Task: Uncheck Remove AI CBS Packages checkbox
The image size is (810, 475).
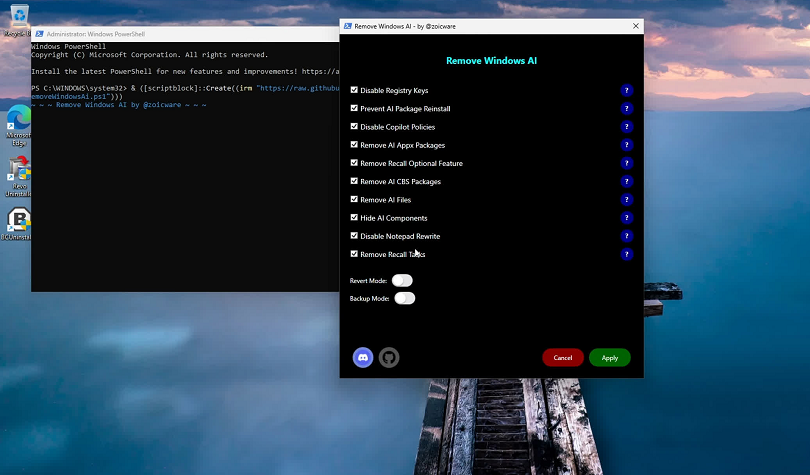Action: (354, 182)
